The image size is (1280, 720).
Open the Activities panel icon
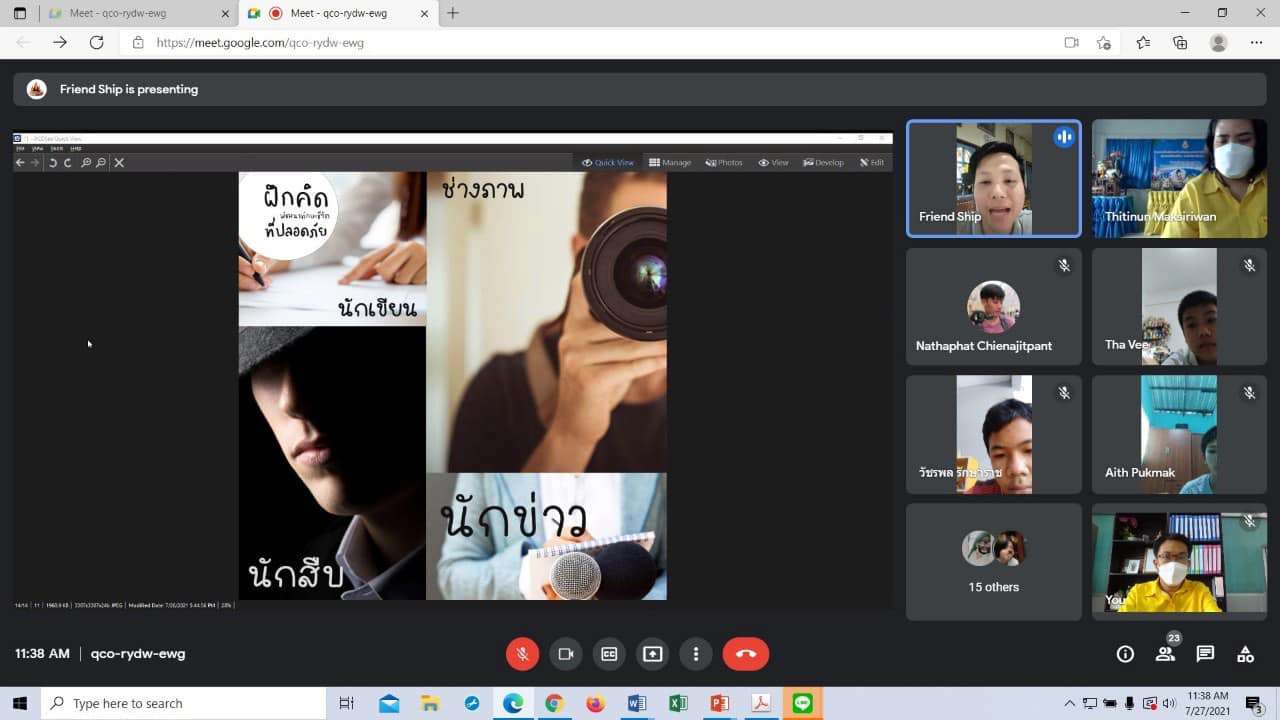1245,654
